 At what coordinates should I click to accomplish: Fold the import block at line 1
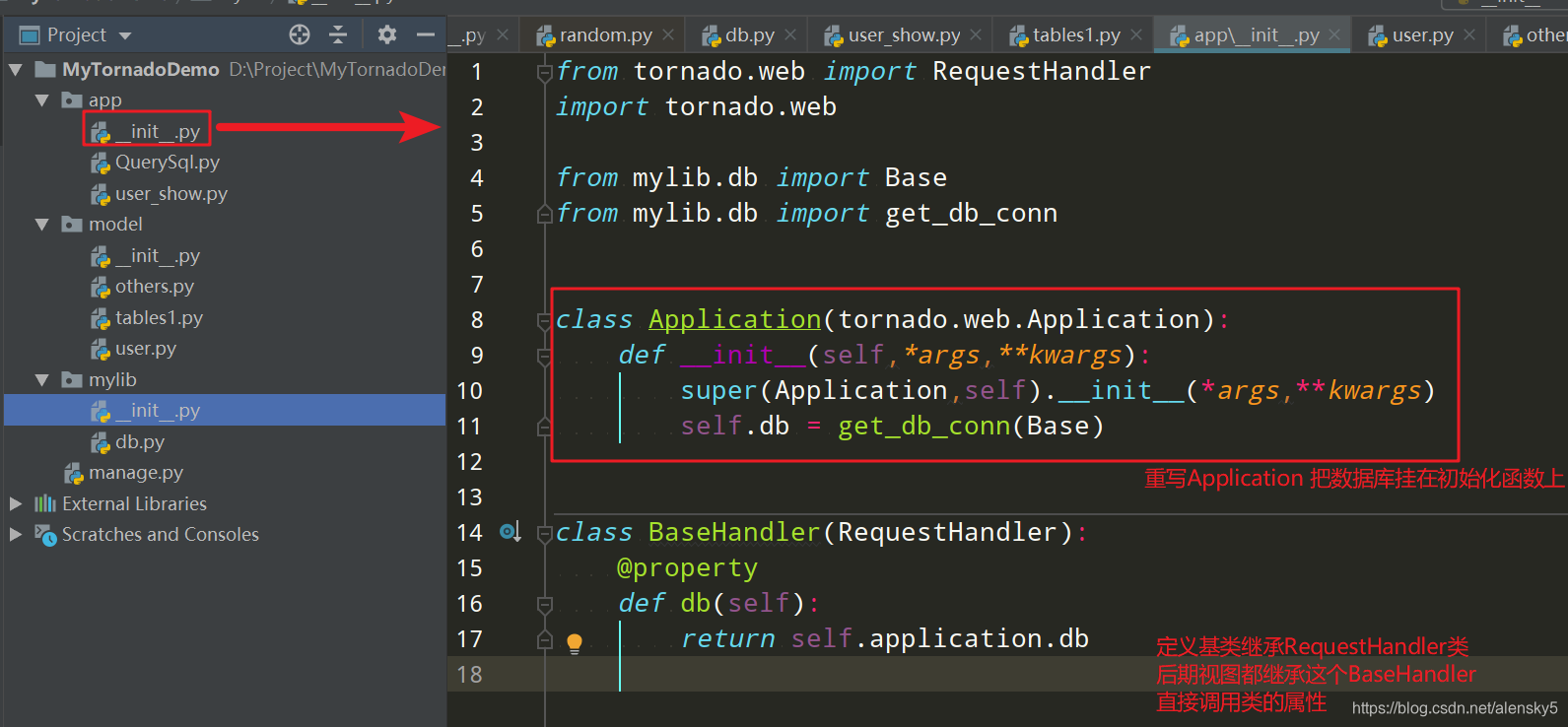544,73
